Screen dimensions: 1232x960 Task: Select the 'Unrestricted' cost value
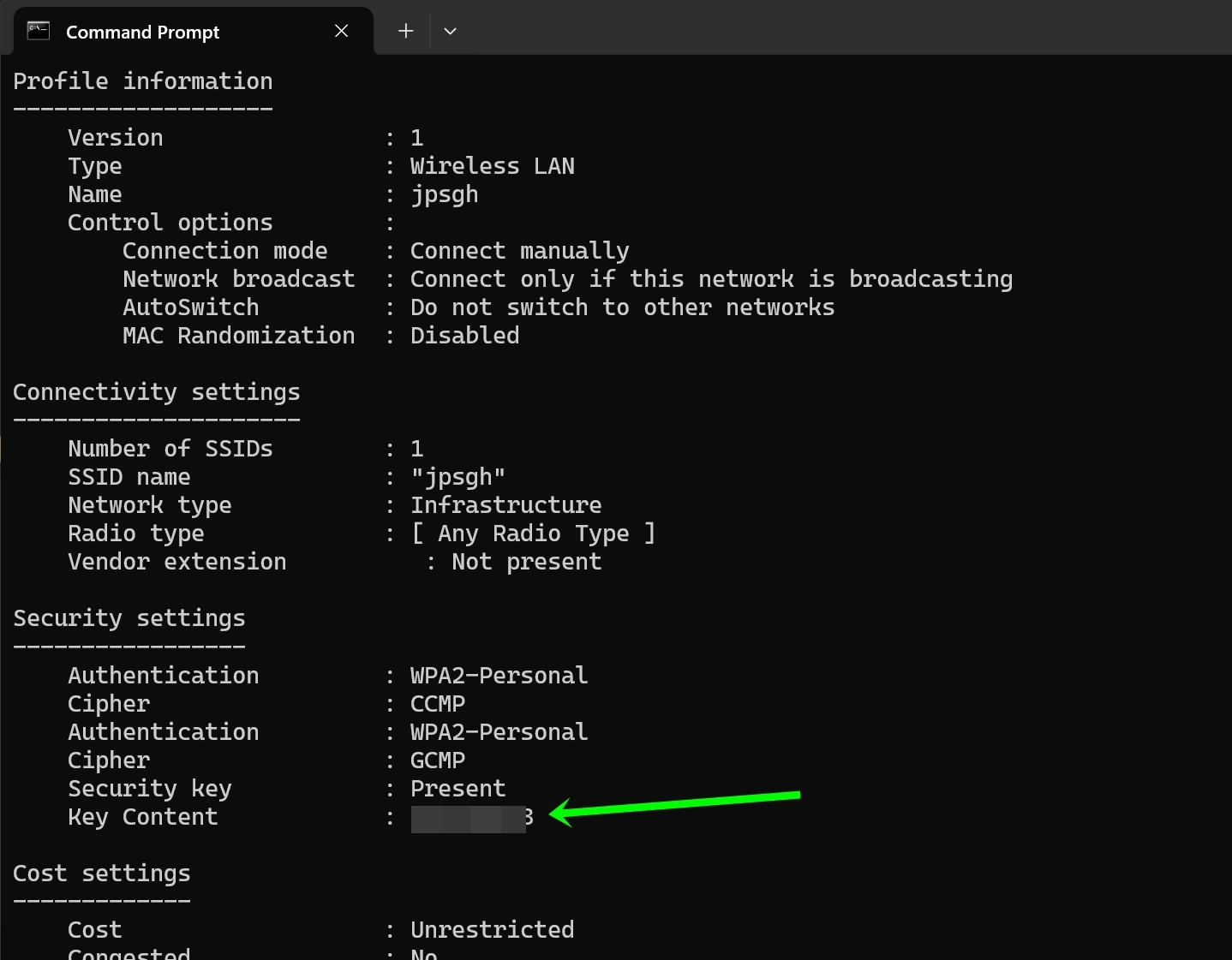tap(493, 929)
